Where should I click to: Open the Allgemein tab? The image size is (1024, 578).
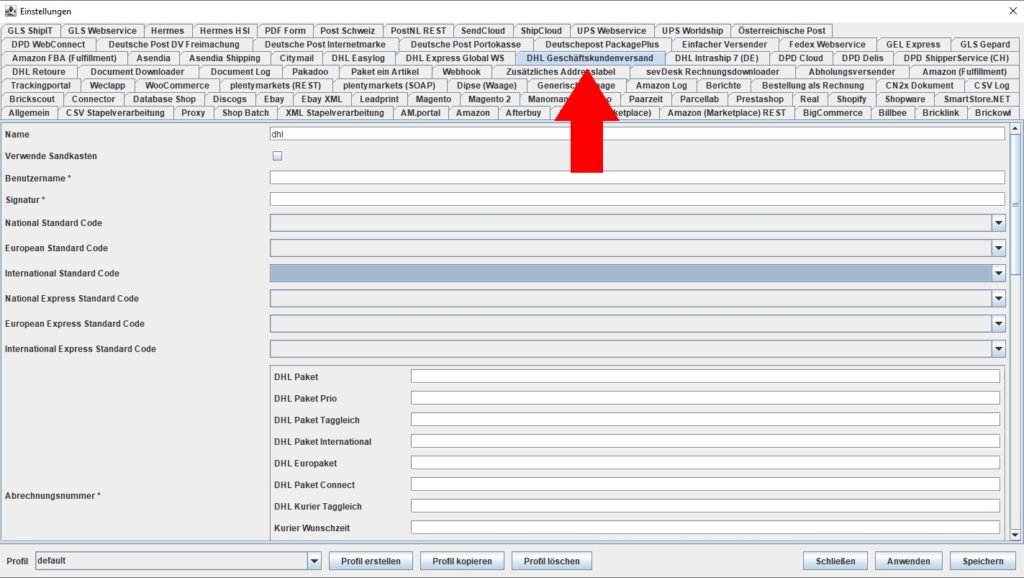tap(29, 113)
